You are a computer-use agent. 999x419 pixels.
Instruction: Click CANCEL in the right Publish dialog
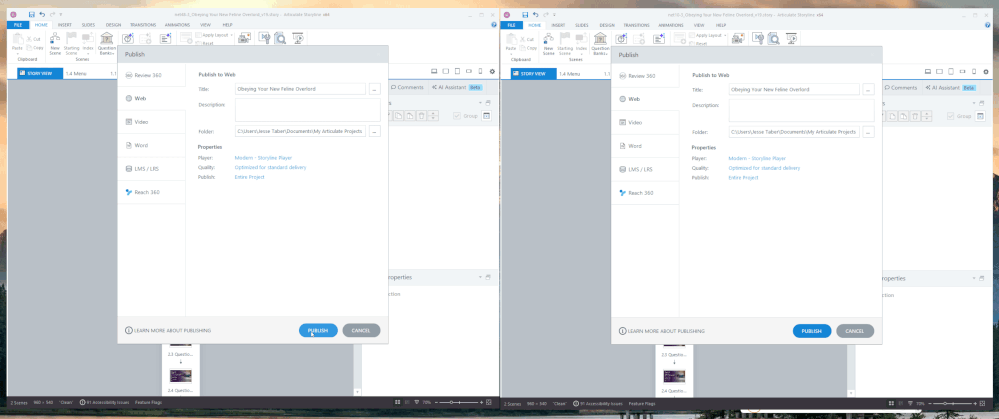[x=855, y=331]
